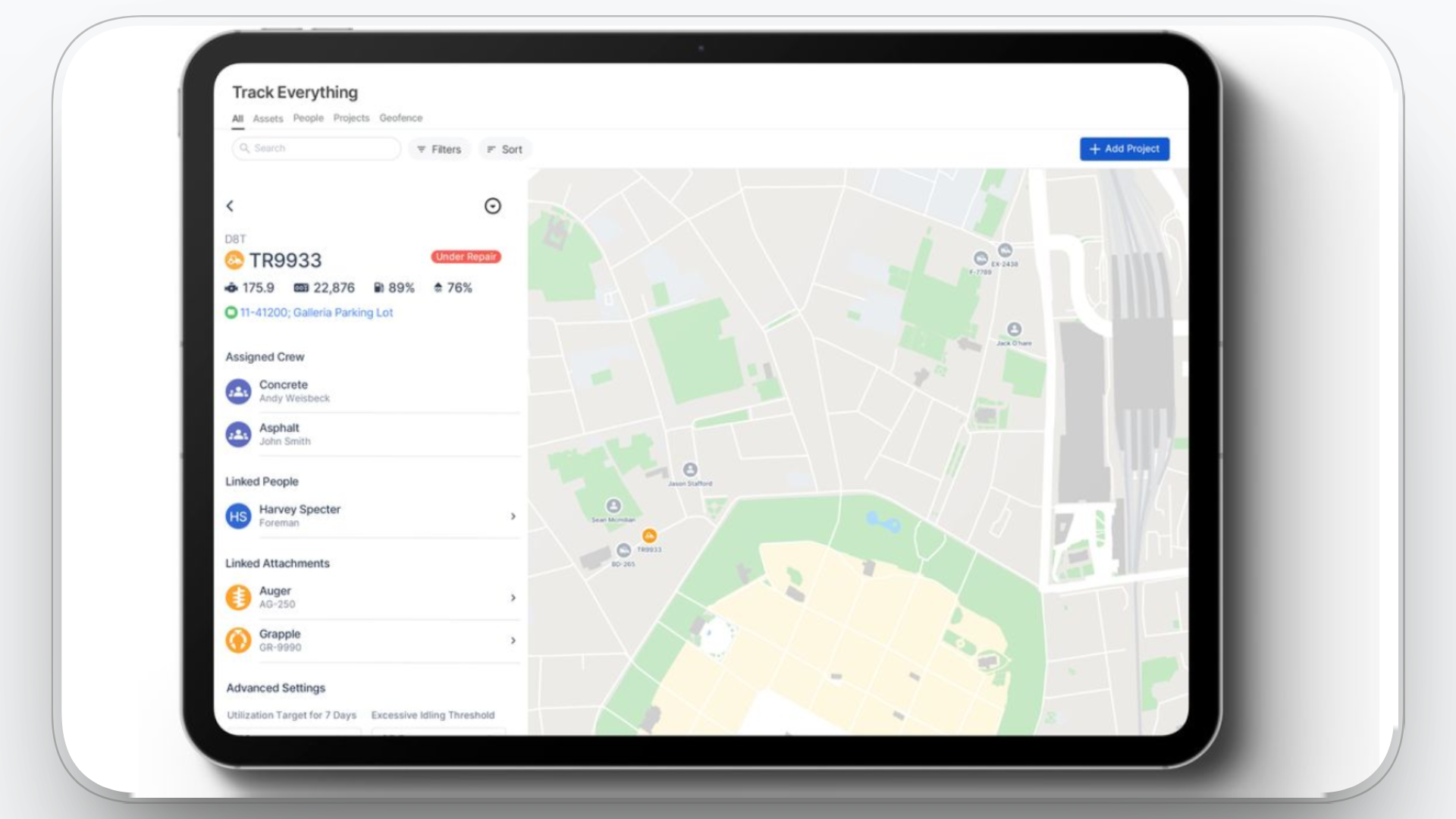Click the Grapple GR-9990 attachment icon

tap(238, 640)
